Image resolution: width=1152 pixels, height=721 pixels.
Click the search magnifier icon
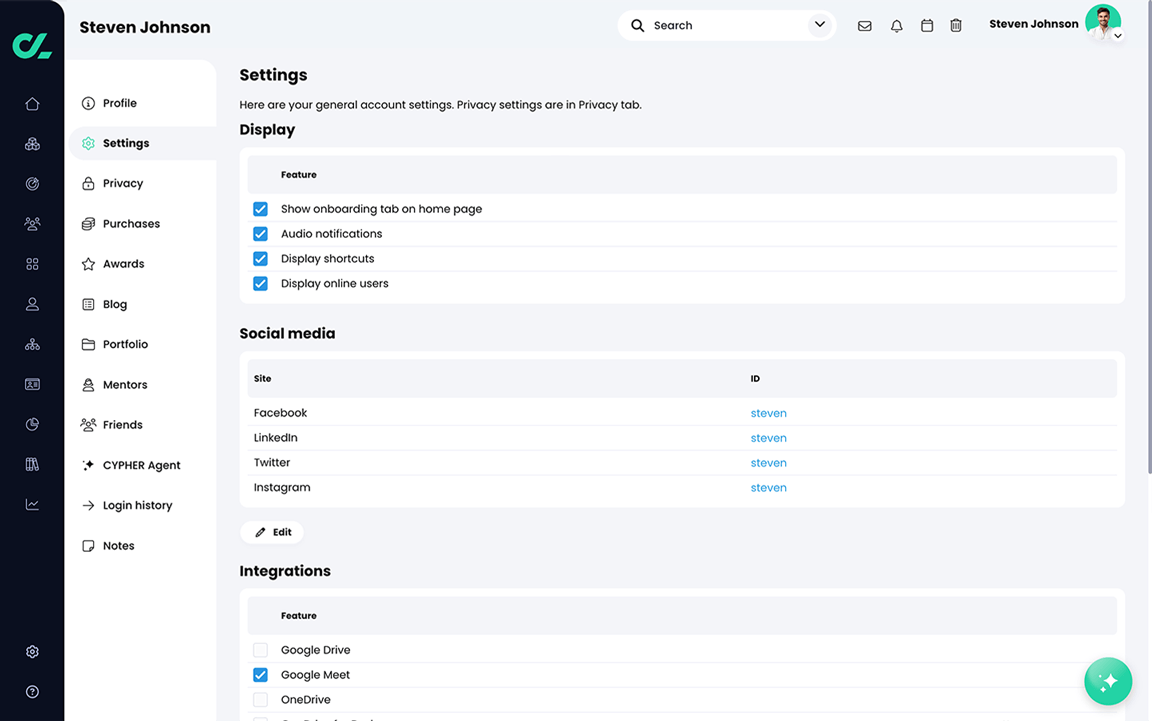[638, 26]
